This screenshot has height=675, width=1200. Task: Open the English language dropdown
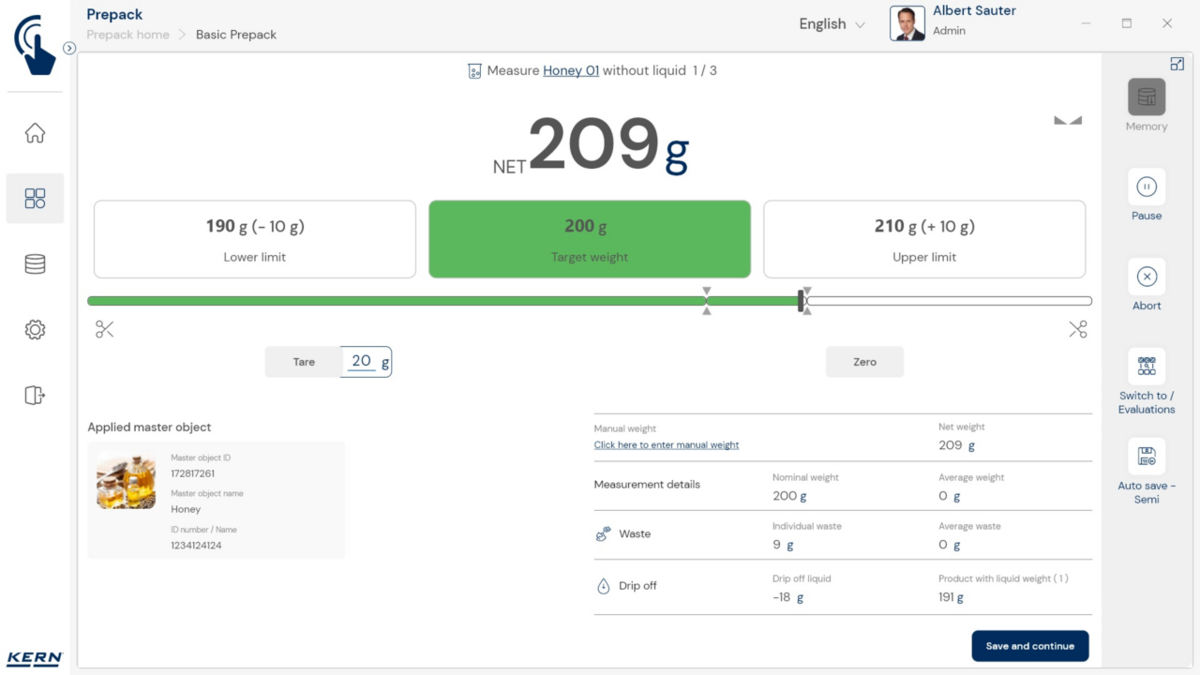point(831,24)
